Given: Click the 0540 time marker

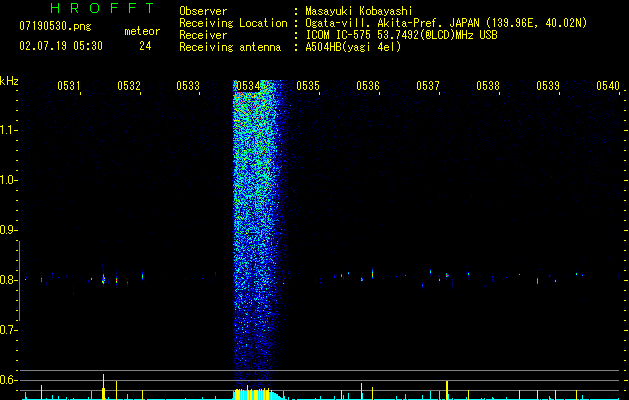Looking at the screenshot, I should [608, 86].
